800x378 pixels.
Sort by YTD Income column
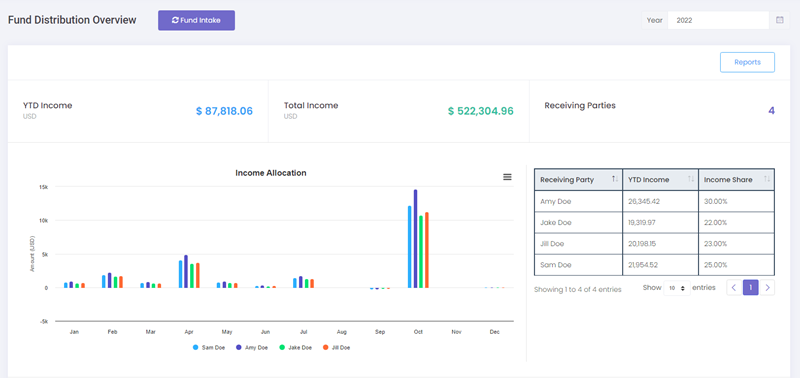click(660, 180)
